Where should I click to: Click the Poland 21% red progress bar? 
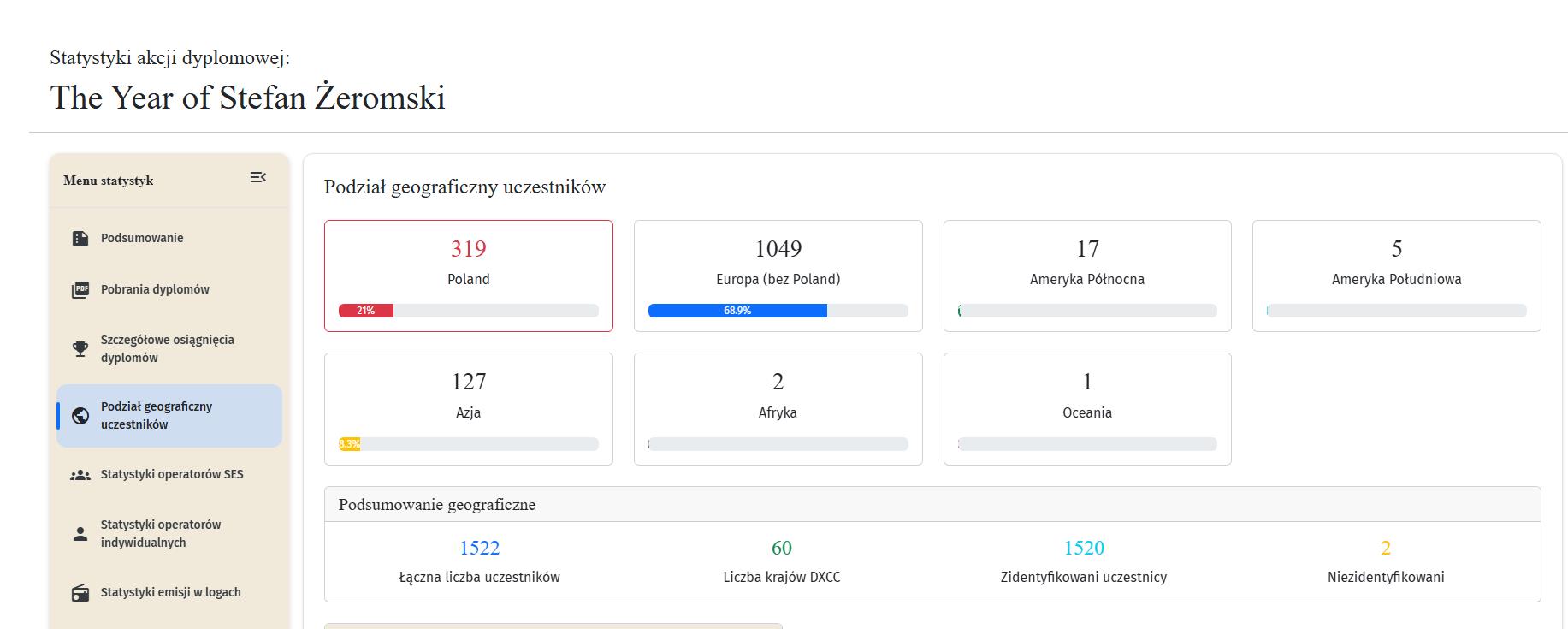pos(366,311)
